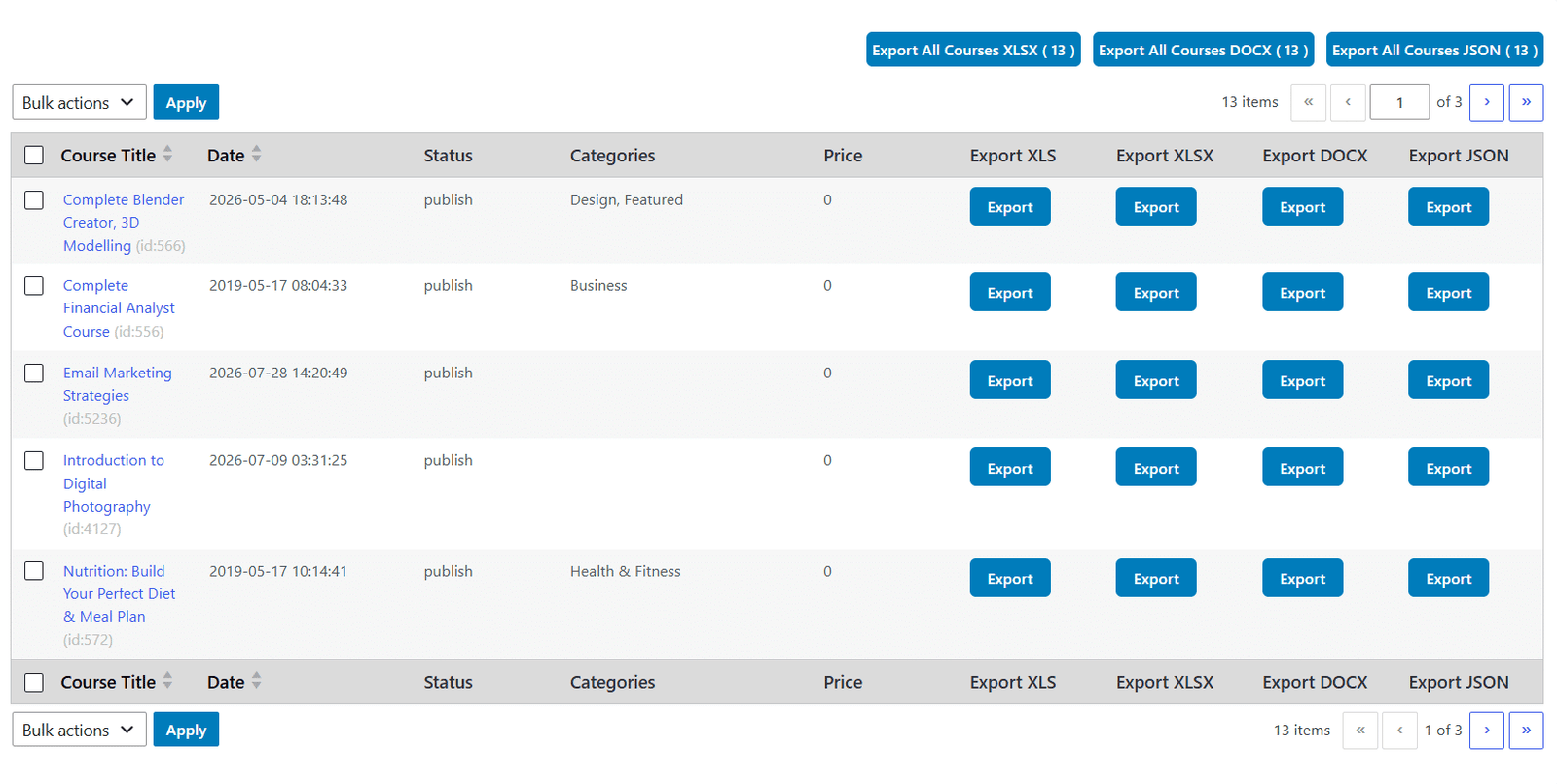Go to next page using top pagination arrow

(x=1486, y=102)
